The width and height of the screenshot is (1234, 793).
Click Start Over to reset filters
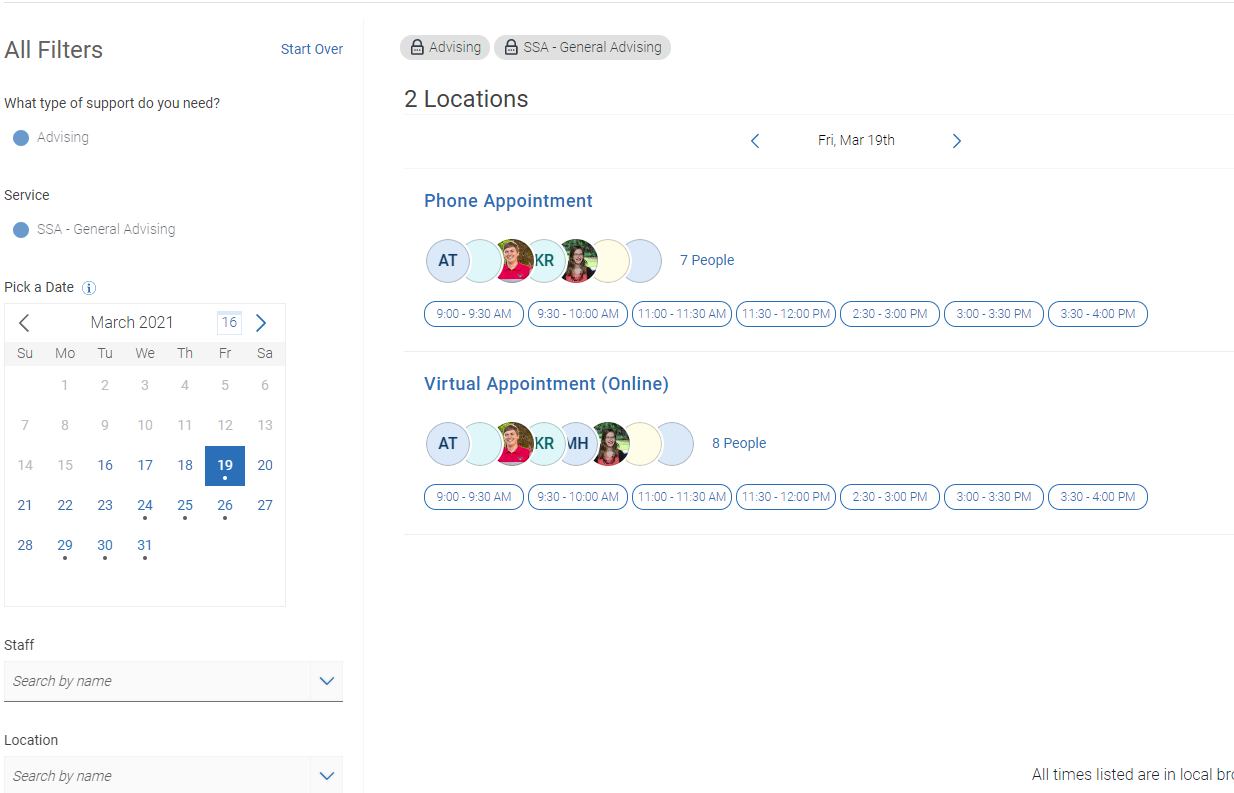pyautogui.click(x=311, y=49)
